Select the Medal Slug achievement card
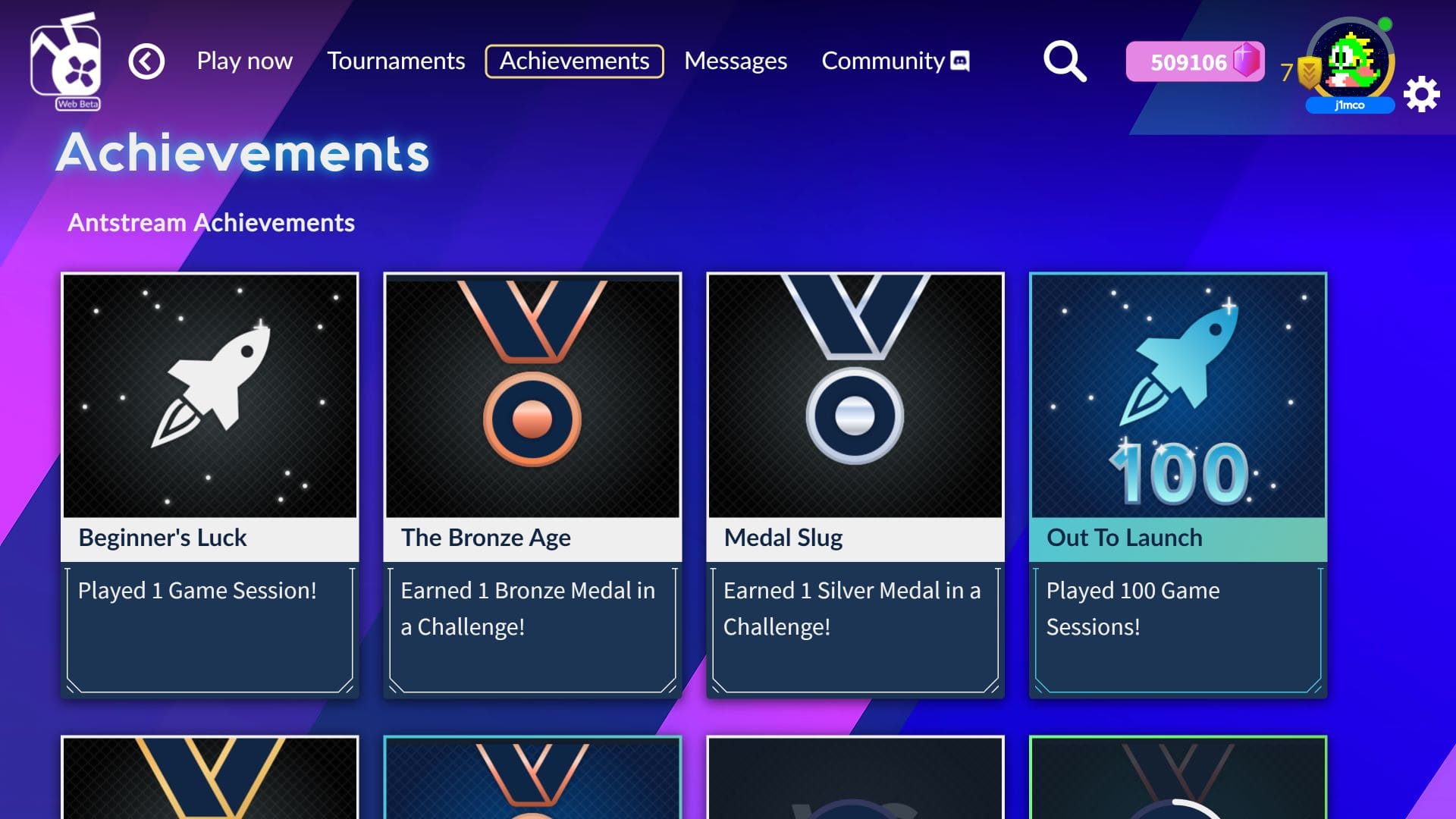This screenshot has height=819, width=1456. click(x=855, y=485)
